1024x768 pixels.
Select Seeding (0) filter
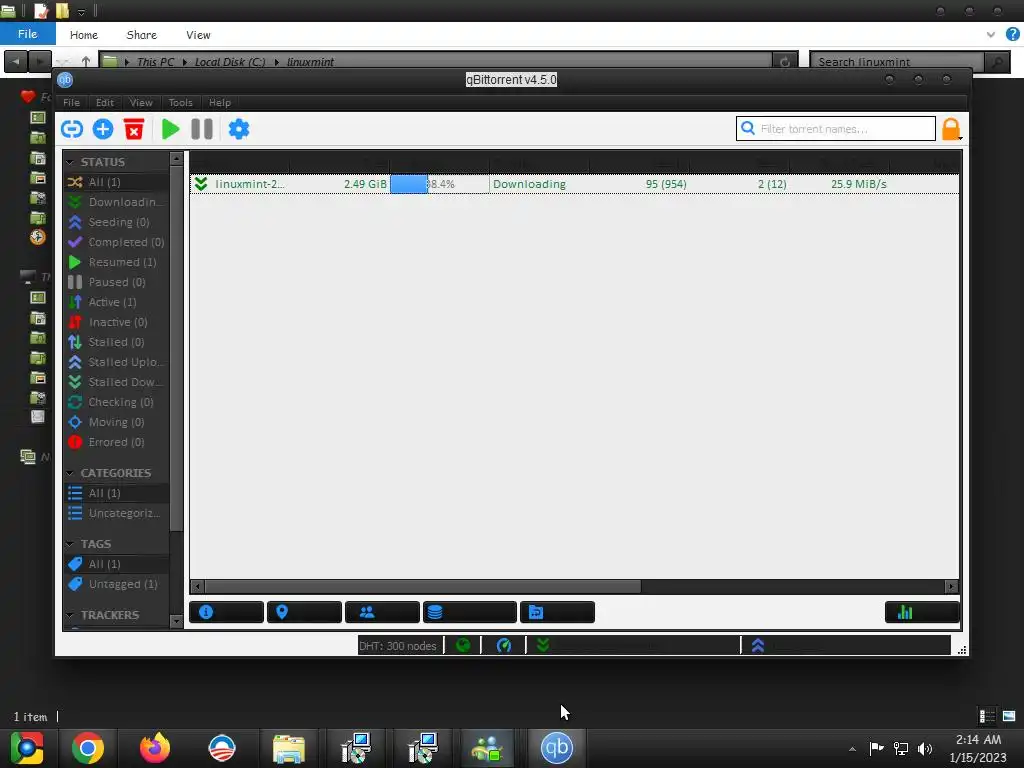tap(116, 222)
